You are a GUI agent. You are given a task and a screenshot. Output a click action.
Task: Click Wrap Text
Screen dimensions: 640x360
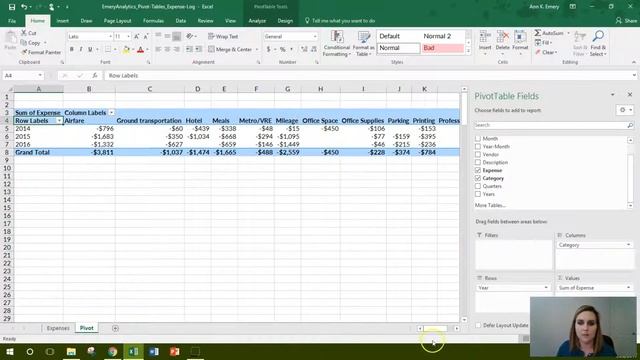(223, 36)
